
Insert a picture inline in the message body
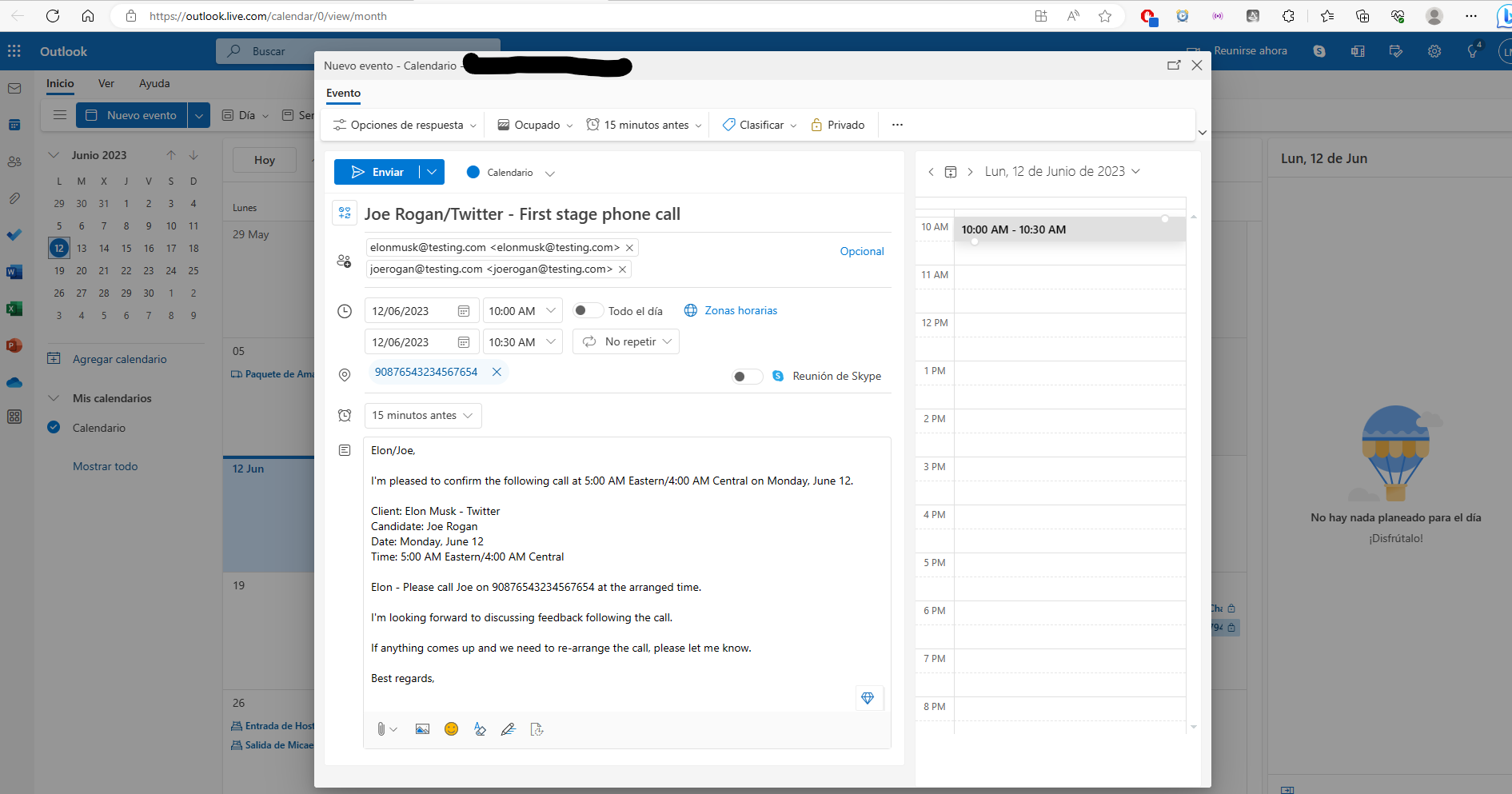[422, 728]
